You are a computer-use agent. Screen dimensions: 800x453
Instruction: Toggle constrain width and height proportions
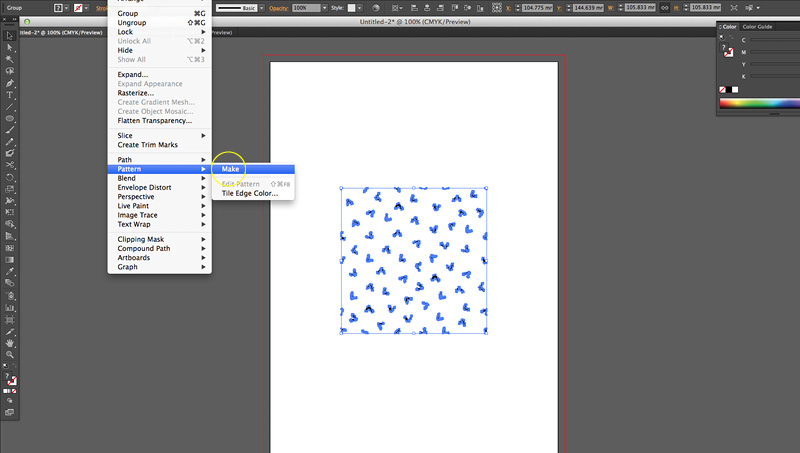(x=664, y=8)
